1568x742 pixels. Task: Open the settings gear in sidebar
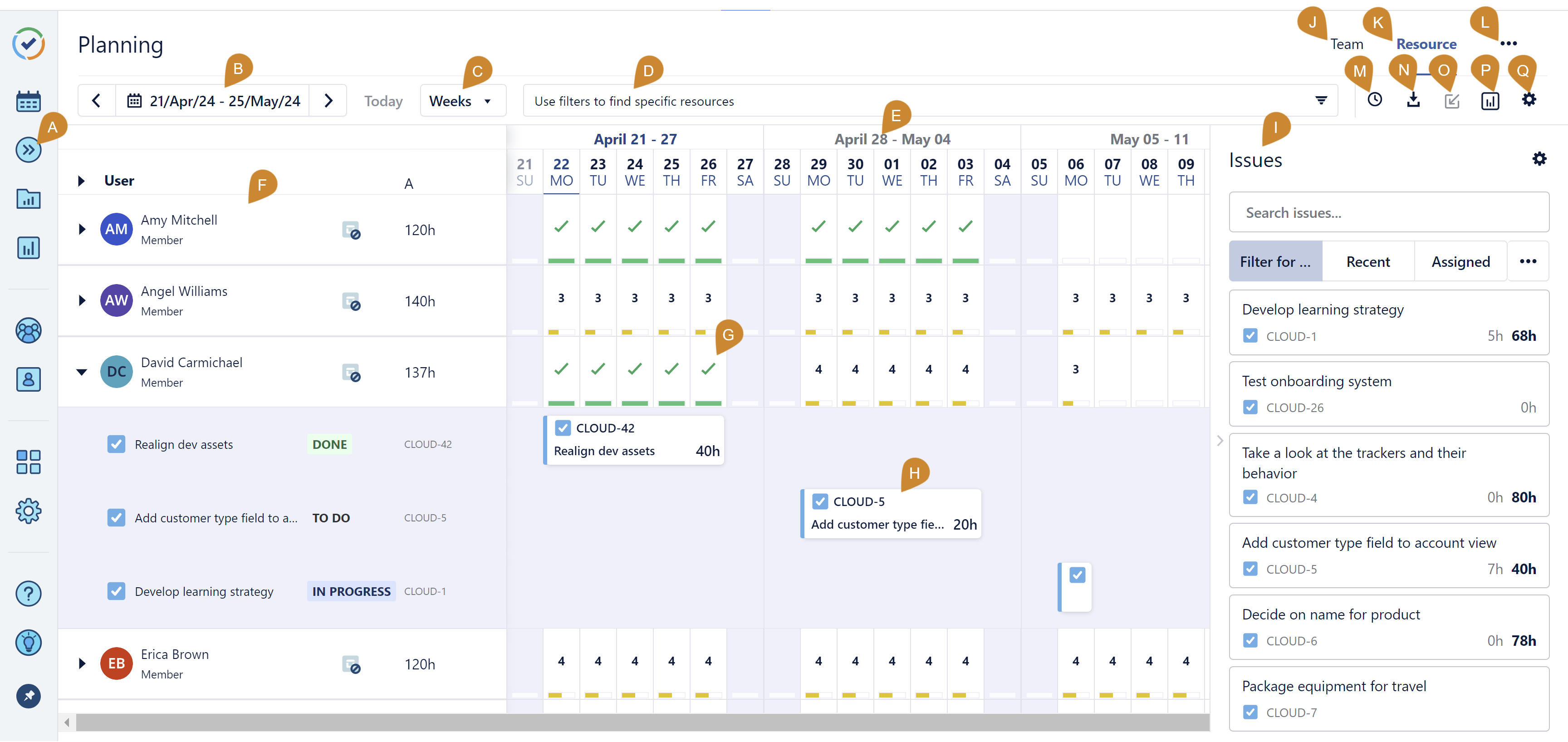pyautogui.click(x=29, y=511)
